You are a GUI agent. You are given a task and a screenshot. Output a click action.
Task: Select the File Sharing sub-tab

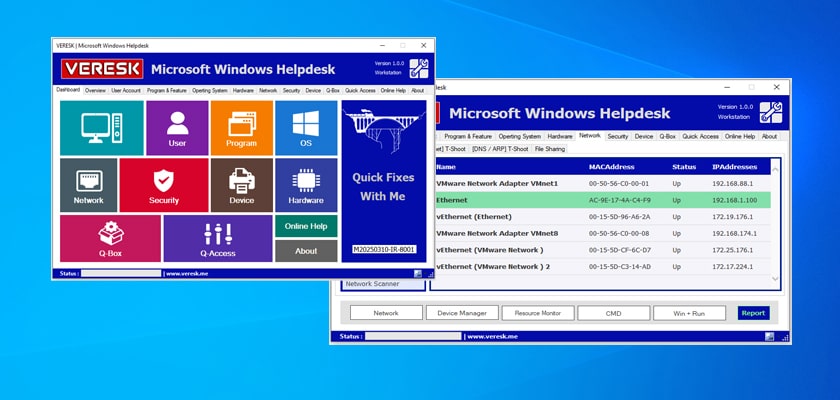coord(549,149)
